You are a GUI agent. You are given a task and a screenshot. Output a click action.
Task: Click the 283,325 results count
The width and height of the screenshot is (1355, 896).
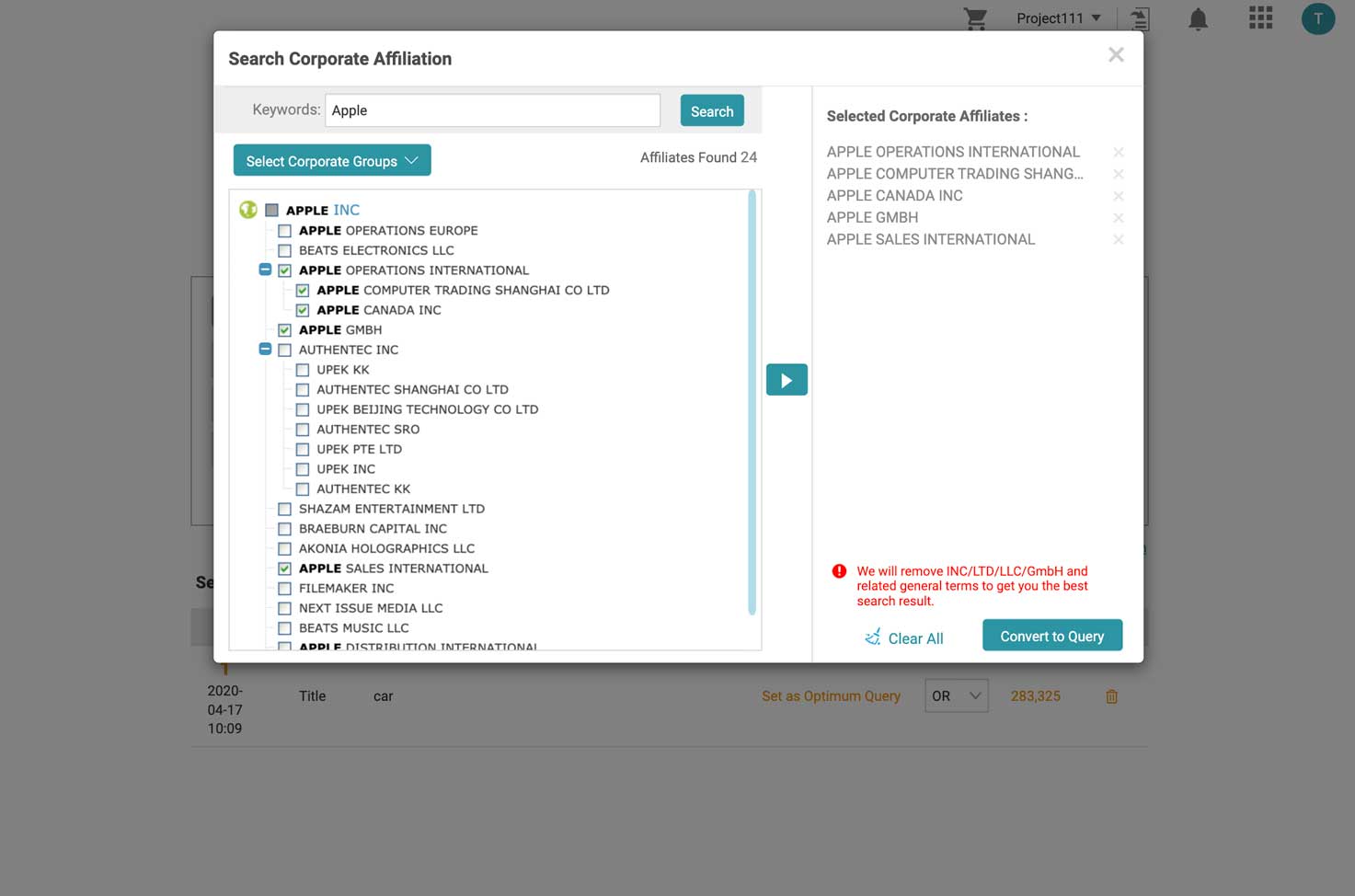1036,696
